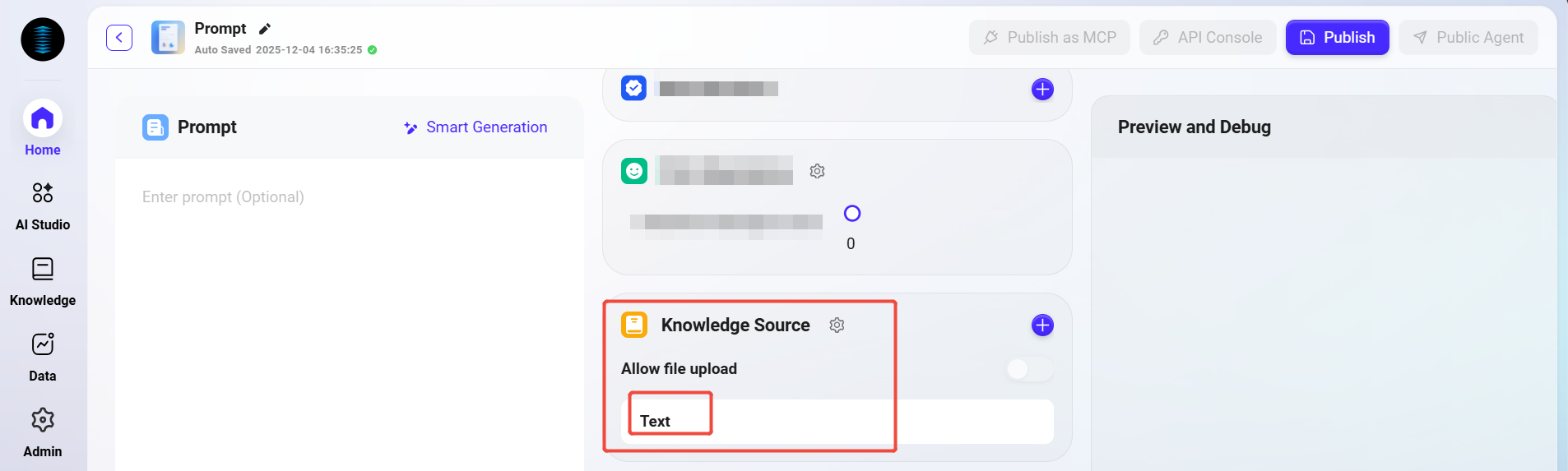Open the Admin section in the sidebar
The height and width of the screenshot is (471, 1568).
coord(43,432)
